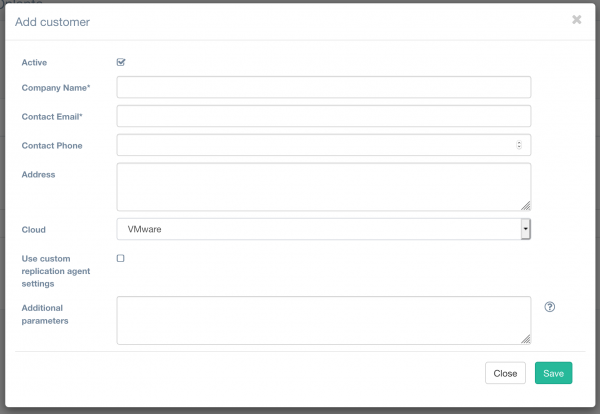Focus the Company Name field

(323, 87)
